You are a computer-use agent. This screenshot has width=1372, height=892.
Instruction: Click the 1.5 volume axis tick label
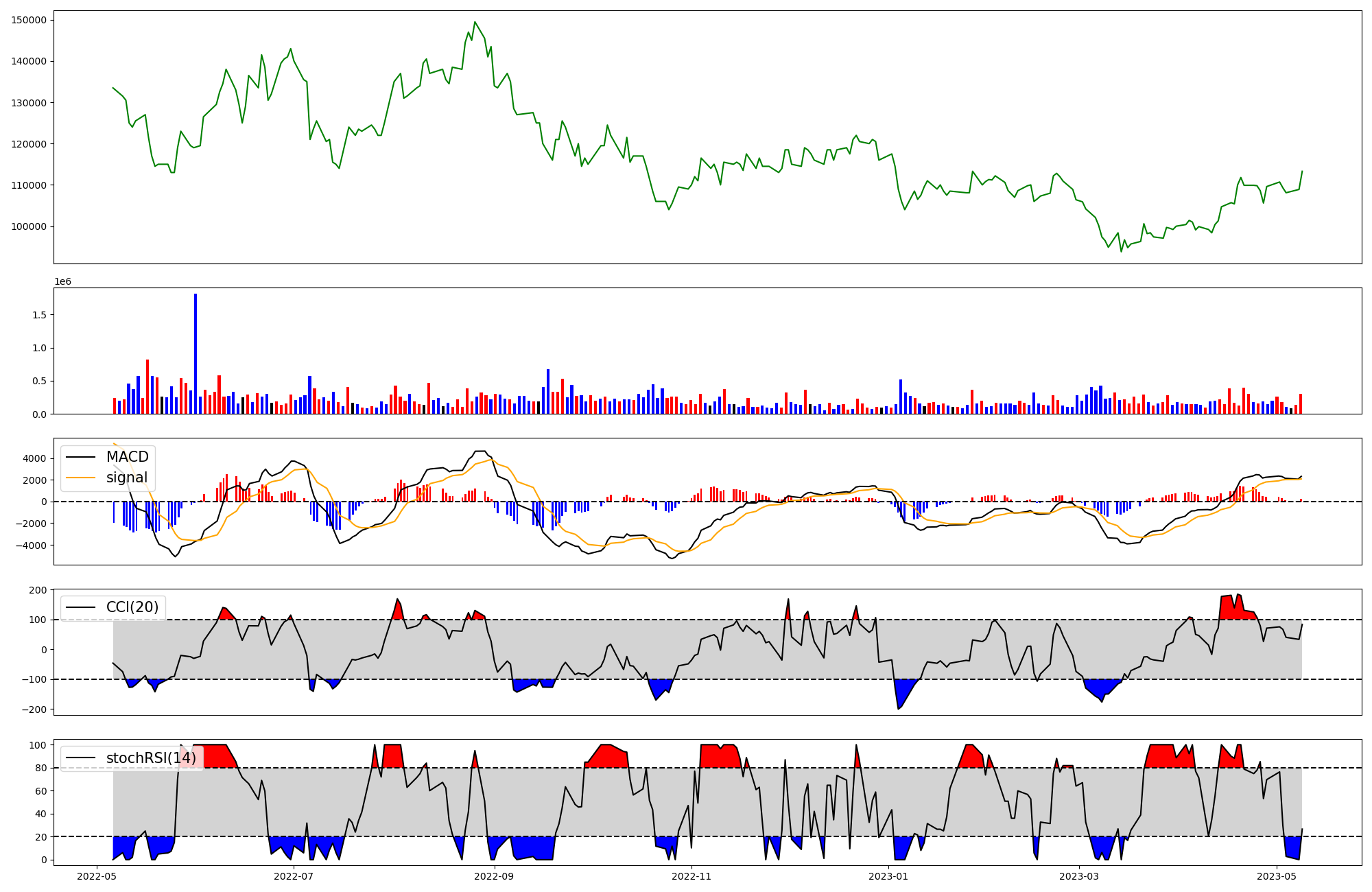(x=39, y=315)
